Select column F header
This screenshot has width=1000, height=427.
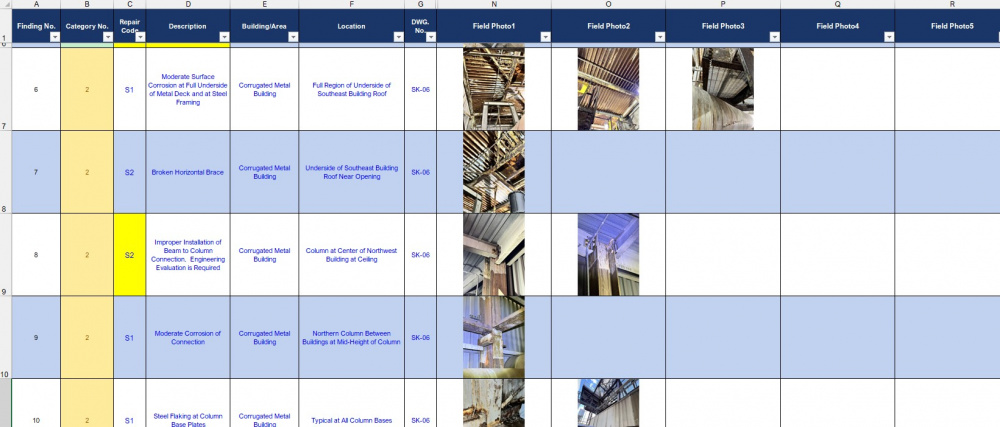[x=351, y=4]
